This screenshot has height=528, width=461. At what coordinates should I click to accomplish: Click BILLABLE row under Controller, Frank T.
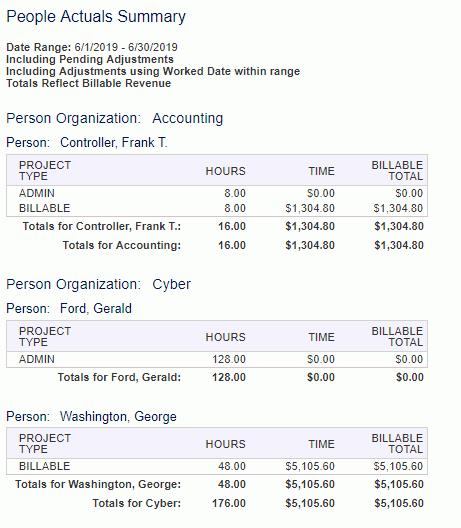click(217, 208)
